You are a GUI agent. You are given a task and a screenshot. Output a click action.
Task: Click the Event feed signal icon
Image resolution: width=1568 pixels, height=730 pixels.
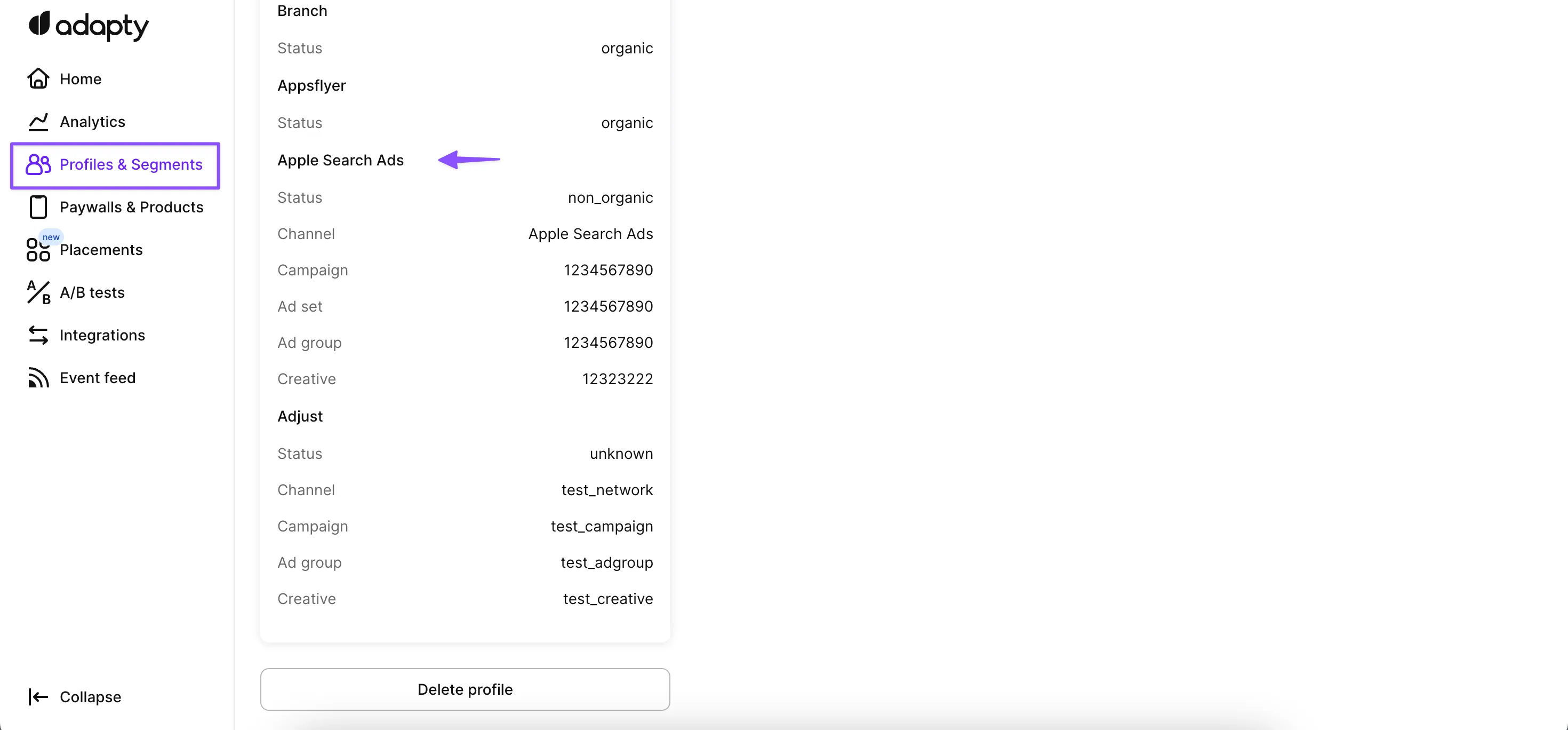point(38,378)
